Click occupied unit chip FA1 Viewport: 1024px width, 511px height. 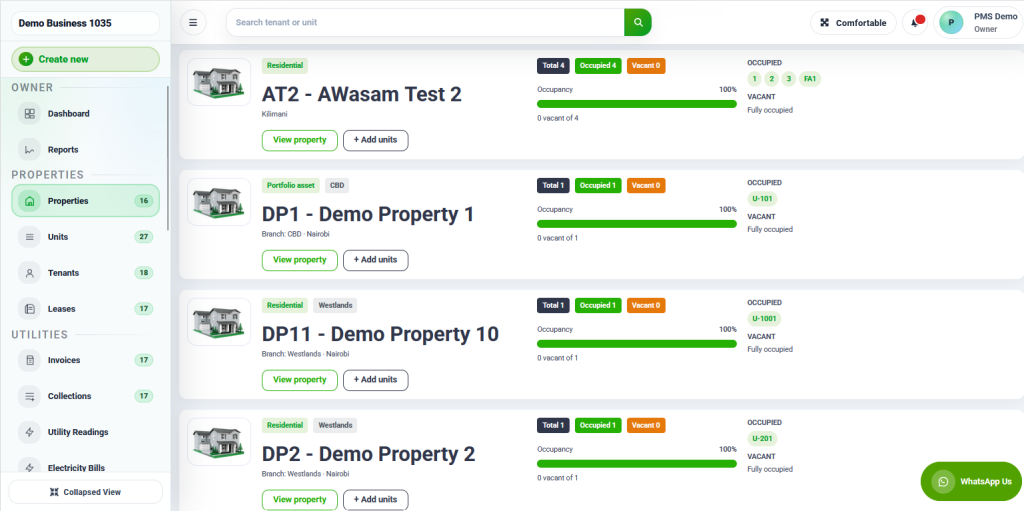pyautogui.click(x=810, y=79)
